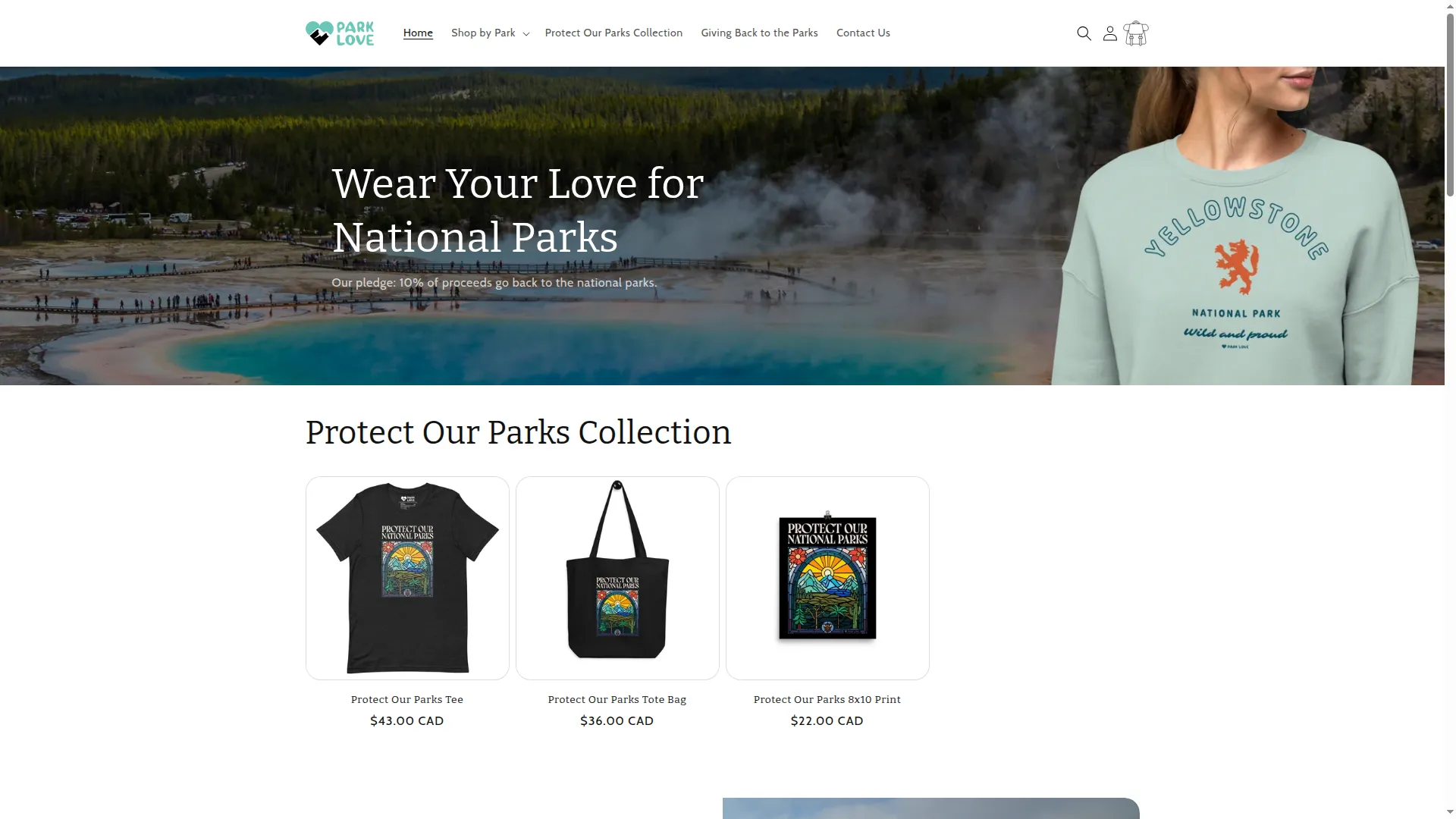This screenshot has width=1456, height=819.
Task: Click the Park Love logo
Action: coord(340,33)
